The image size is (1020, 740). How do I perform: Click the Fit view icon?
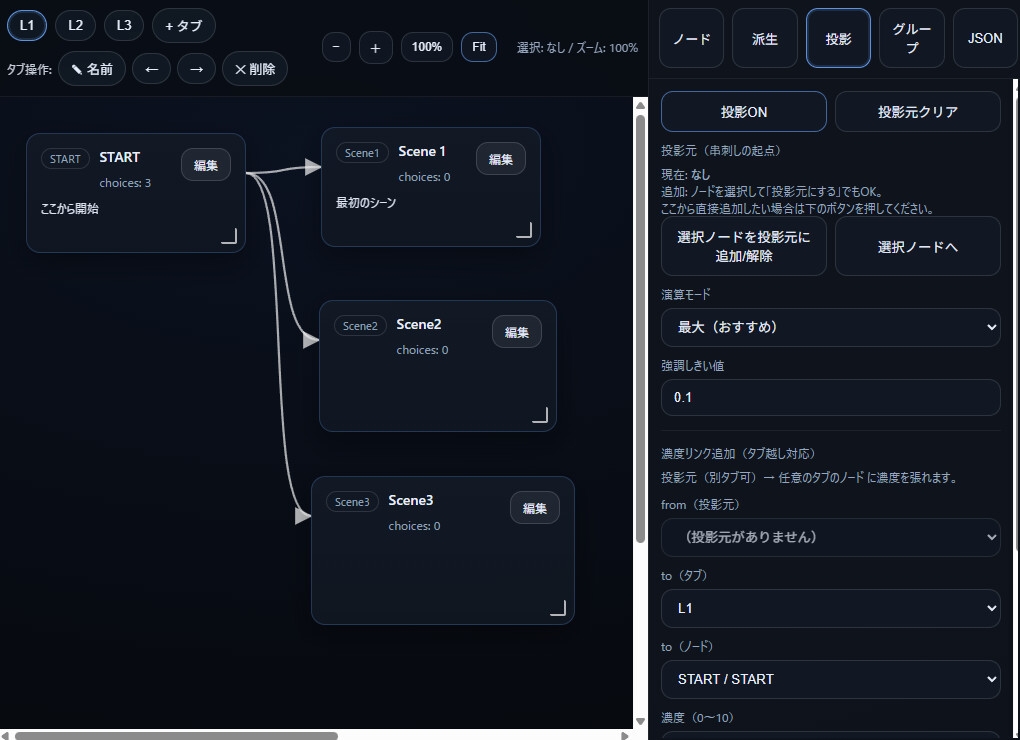point(478,46)
